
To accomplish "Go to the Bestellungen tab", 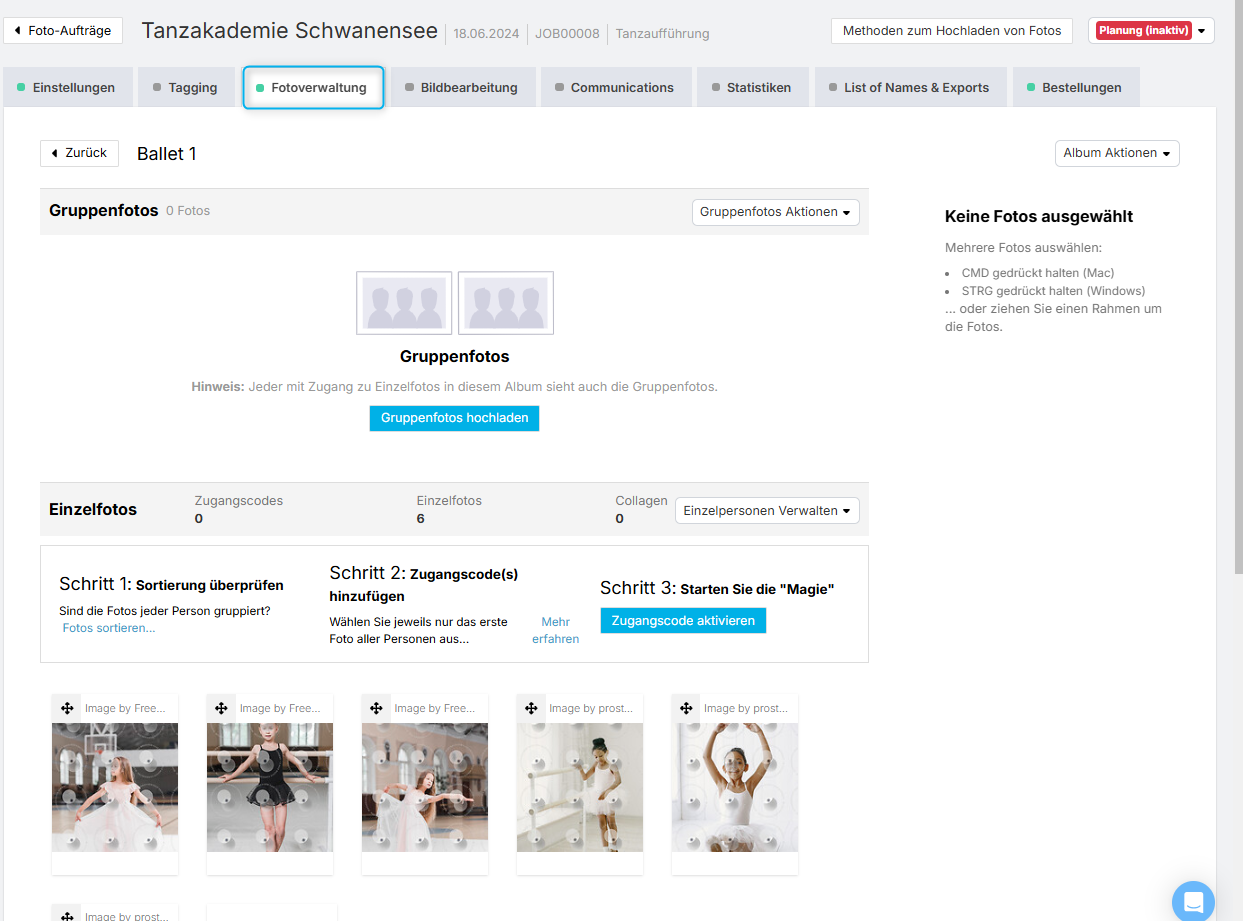I will 1076,87.
